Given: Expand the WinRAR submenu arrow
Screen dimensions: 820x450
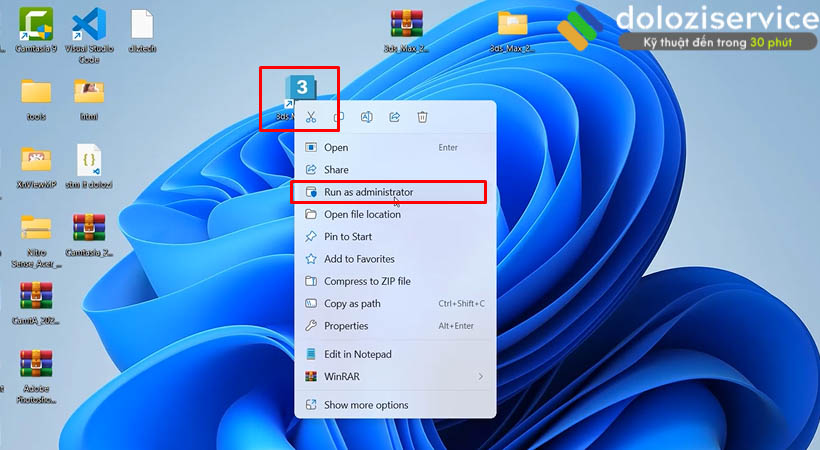Looking at the screenshot, I should pos(480,377).
